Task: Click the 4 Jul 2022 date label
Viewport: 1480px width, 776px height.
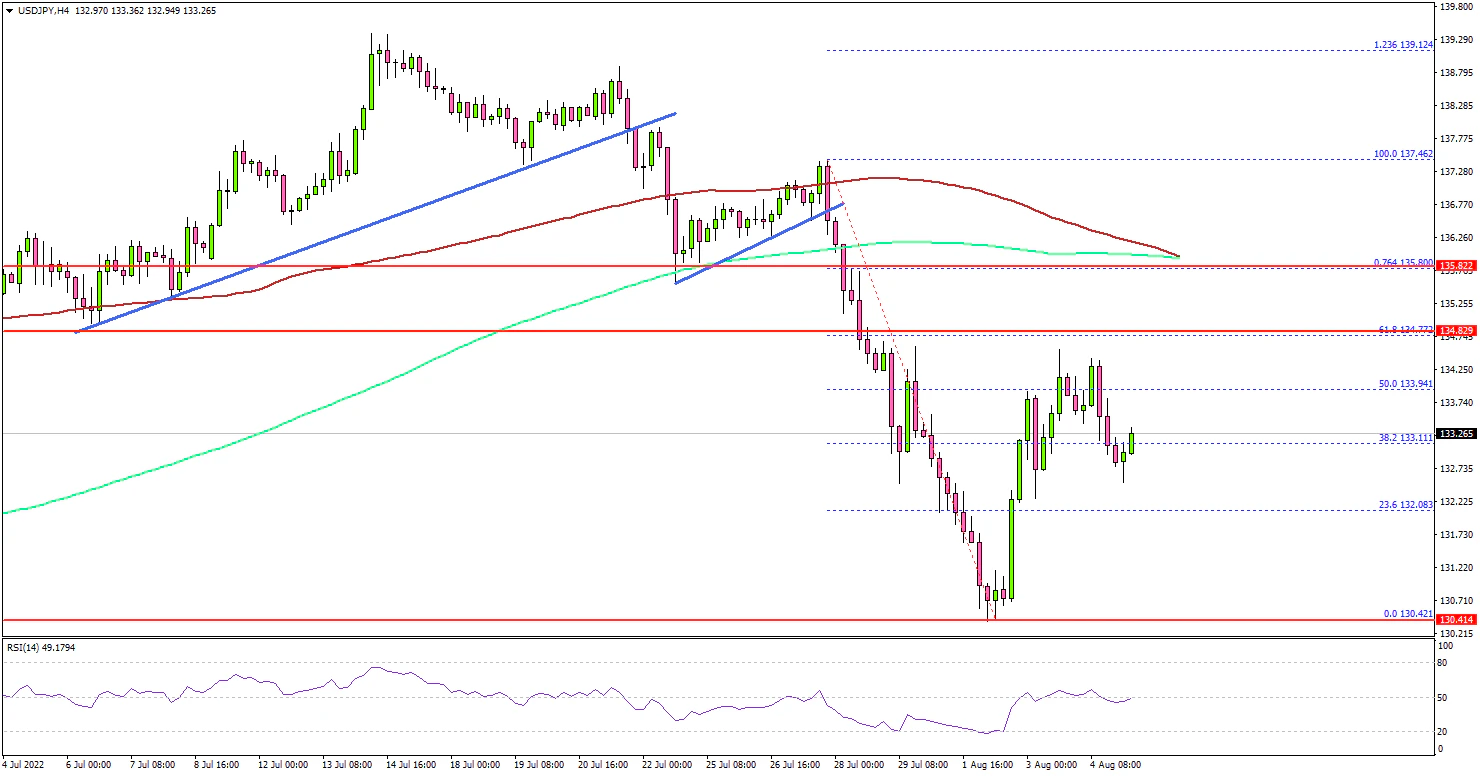Action: point(26,764)
